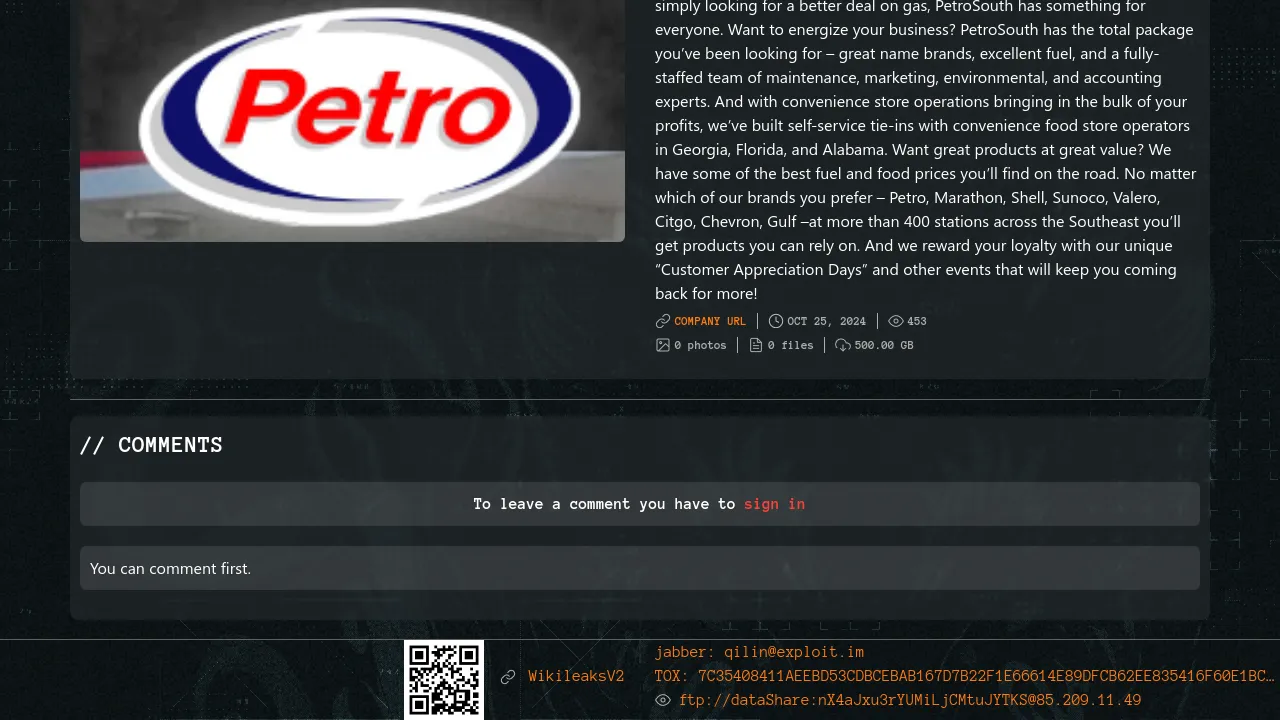This screenshot has width=1280, height=720.
Task: Open the COMPANY URL link
Action: tap(710, 321)
